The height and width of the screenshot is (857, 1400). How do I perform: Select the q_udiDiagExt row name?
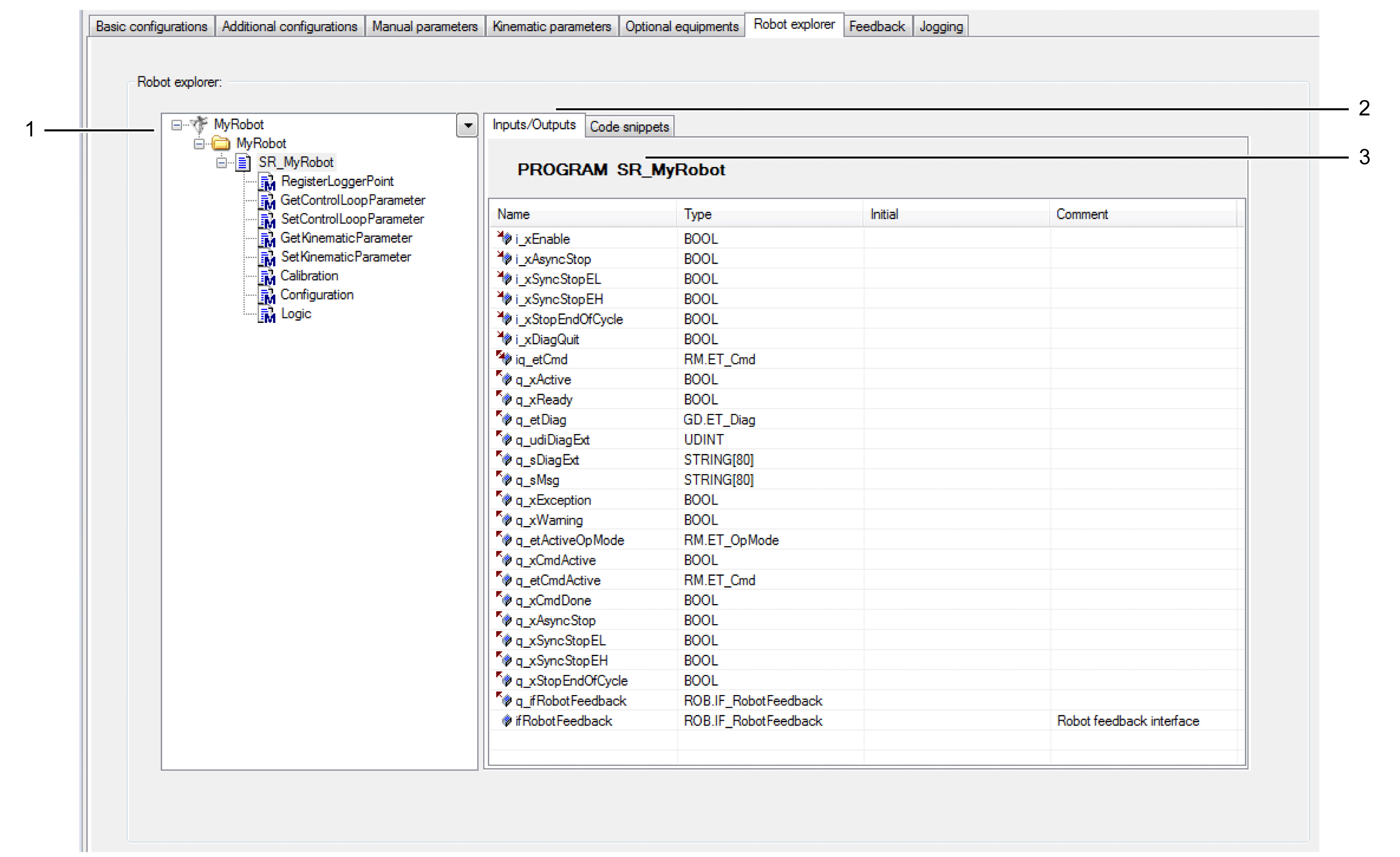coord(552,440)
